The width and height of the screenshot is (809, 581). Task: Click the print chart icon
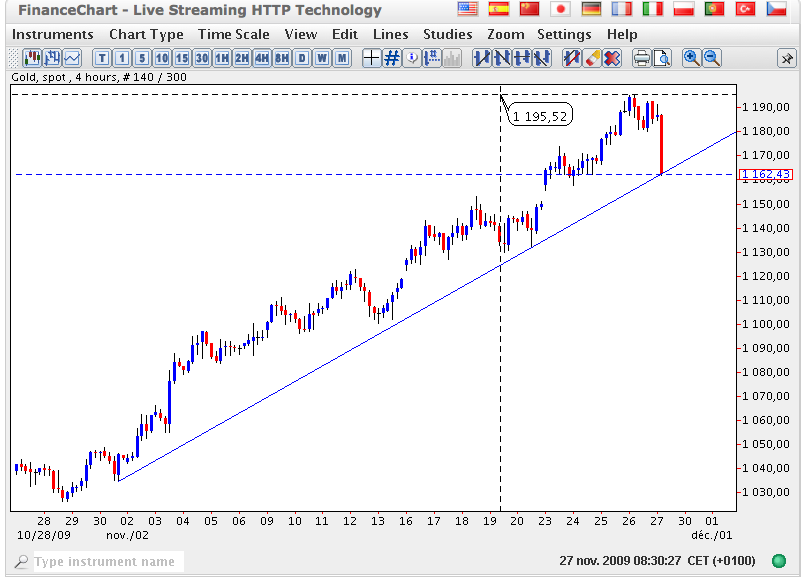642,58
